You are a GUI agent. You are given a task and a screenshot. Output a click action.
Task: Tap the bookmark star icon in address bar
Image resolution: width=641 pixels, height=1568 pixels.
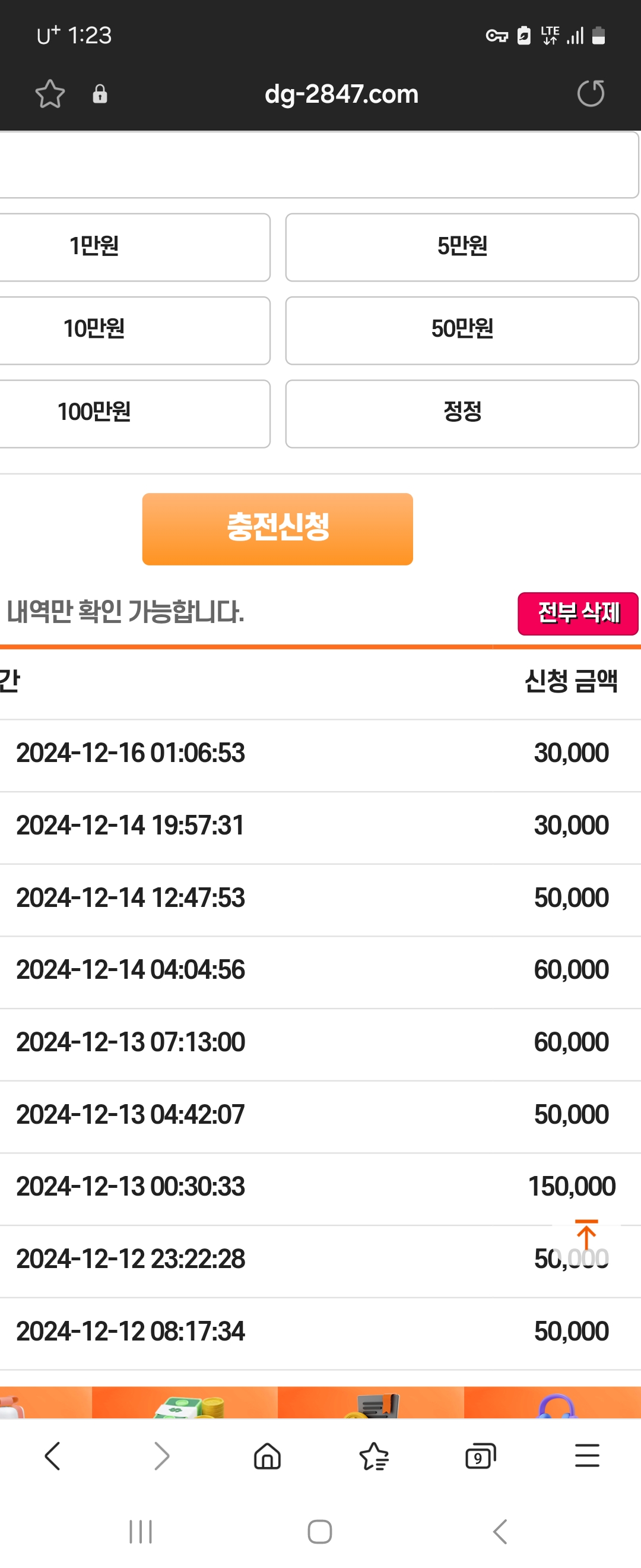pos(50,94)
